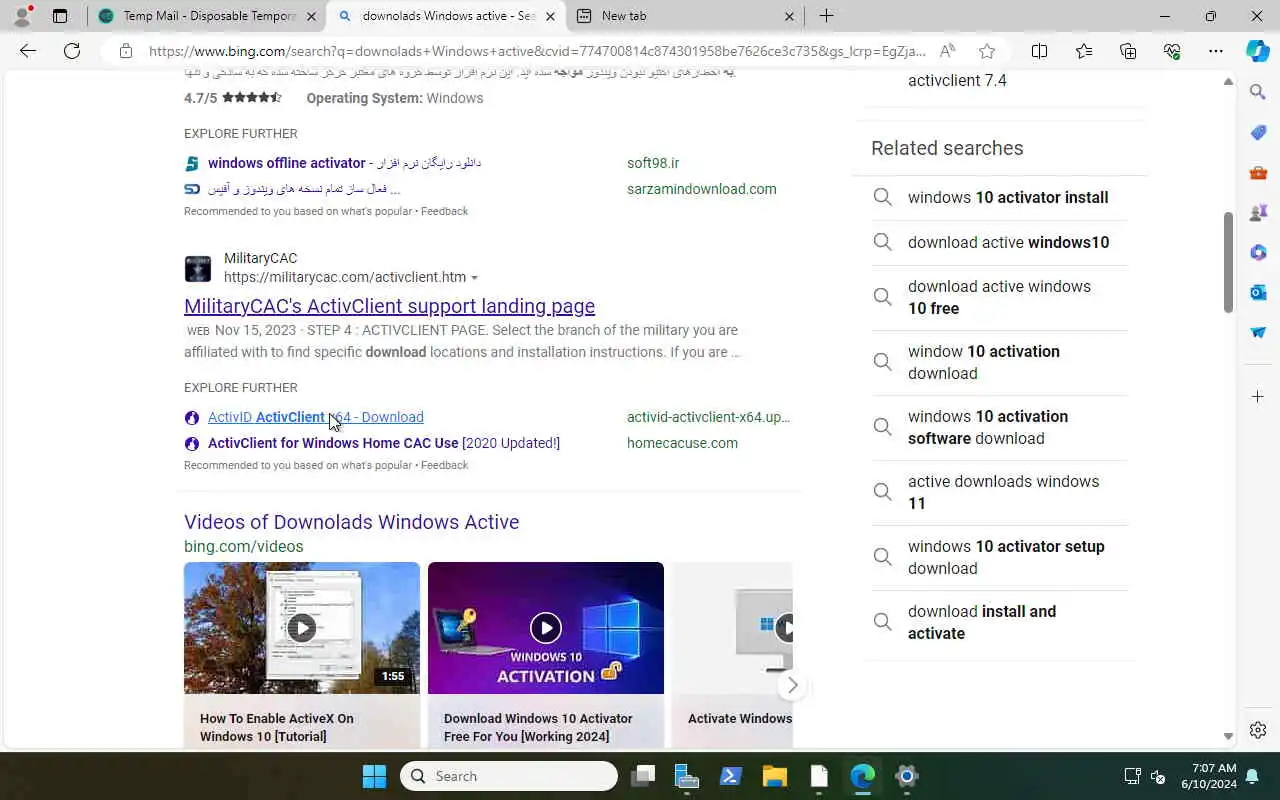This screenshot has height=800, width=1280.
Task: Open Videos of Downolads Windows Active heading
Action: (x=351, y=522)
